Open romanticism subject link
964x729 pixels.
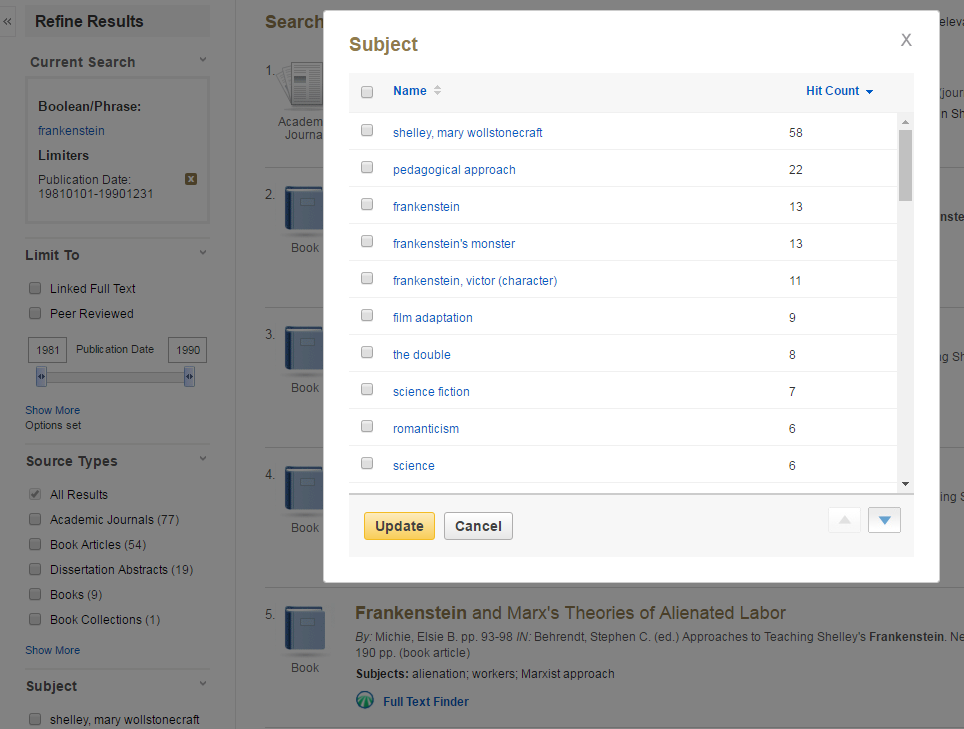(425, 428)
